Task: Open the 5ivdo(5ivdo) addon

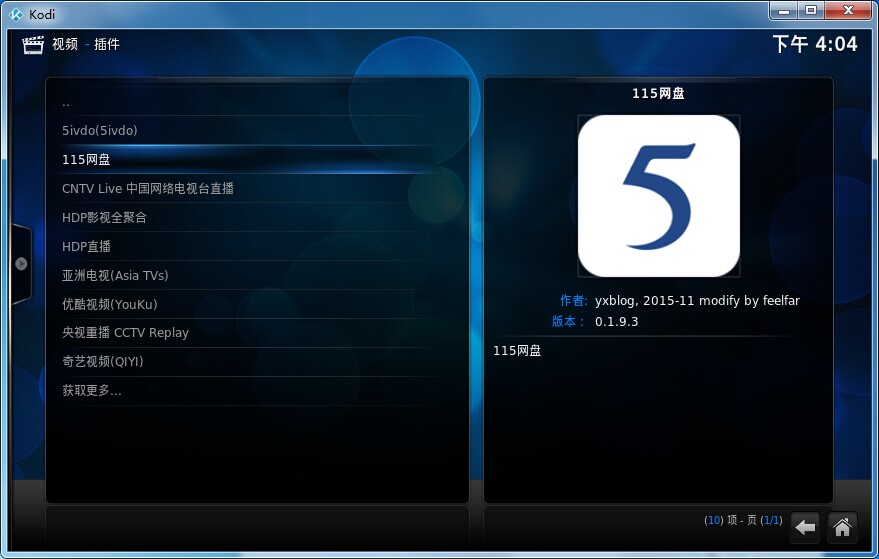Action: pyautogui.click(x=99, y=131)
